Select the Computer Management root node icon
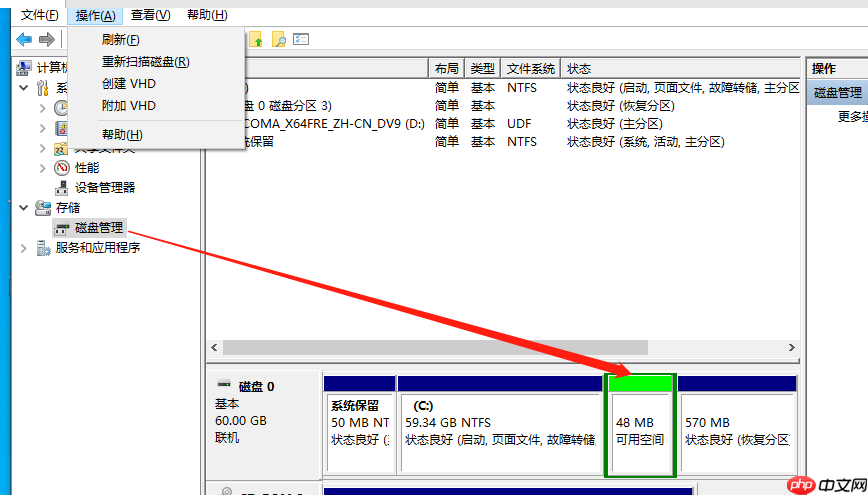 pyautogui.click(x=24, y=68)
